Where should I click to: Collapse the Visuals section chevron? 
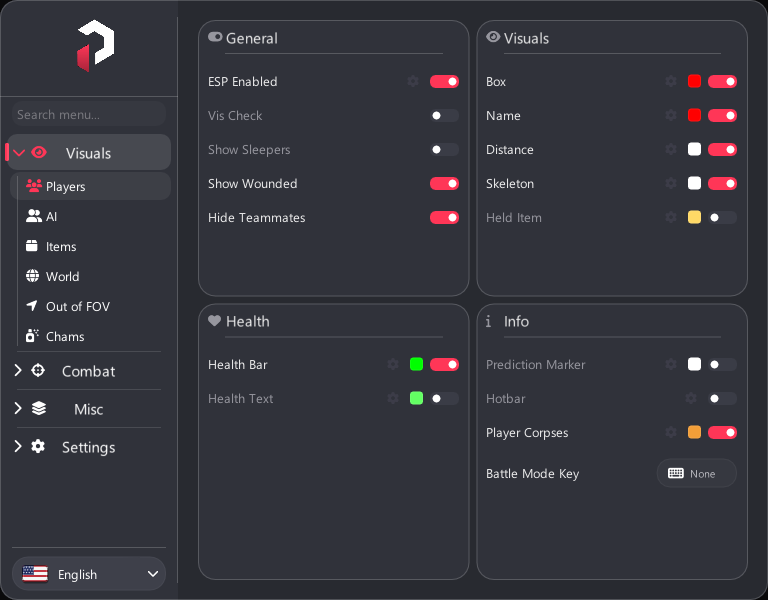[19, 152]
